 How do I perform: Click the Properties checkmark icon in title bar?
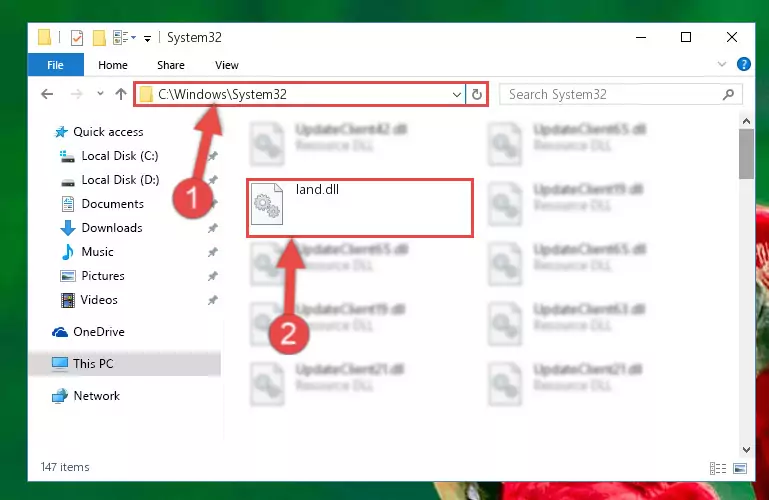pos(77,38)
